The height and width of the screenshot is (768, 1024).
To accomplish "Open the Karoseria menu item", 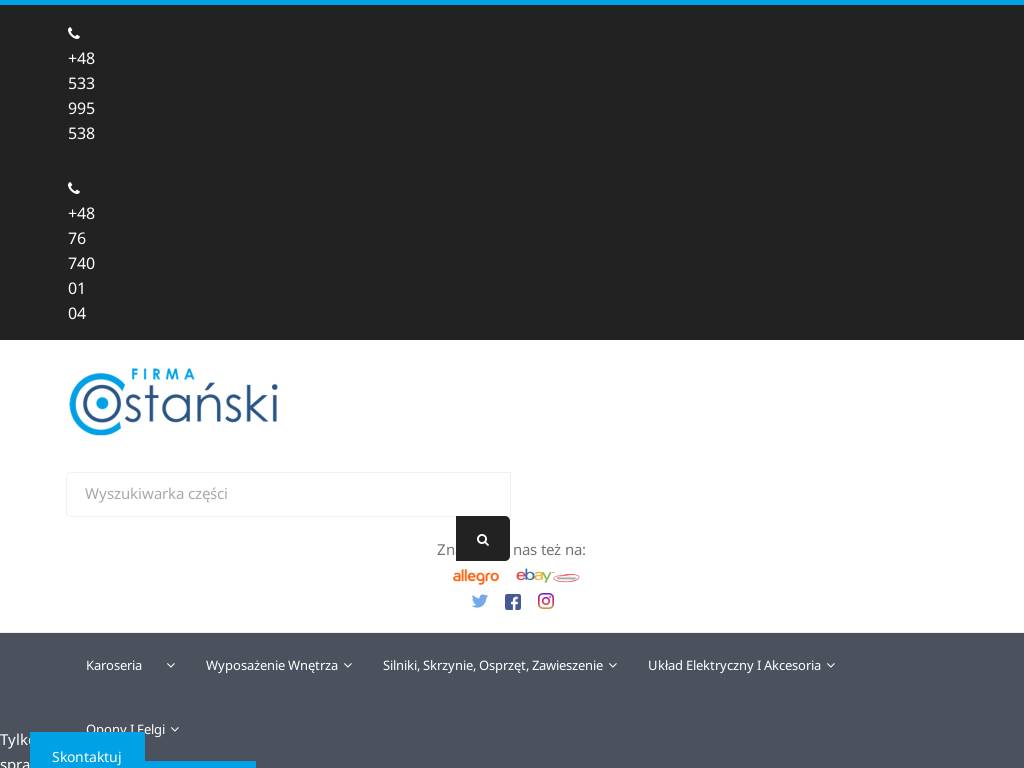I will [114, 665].
